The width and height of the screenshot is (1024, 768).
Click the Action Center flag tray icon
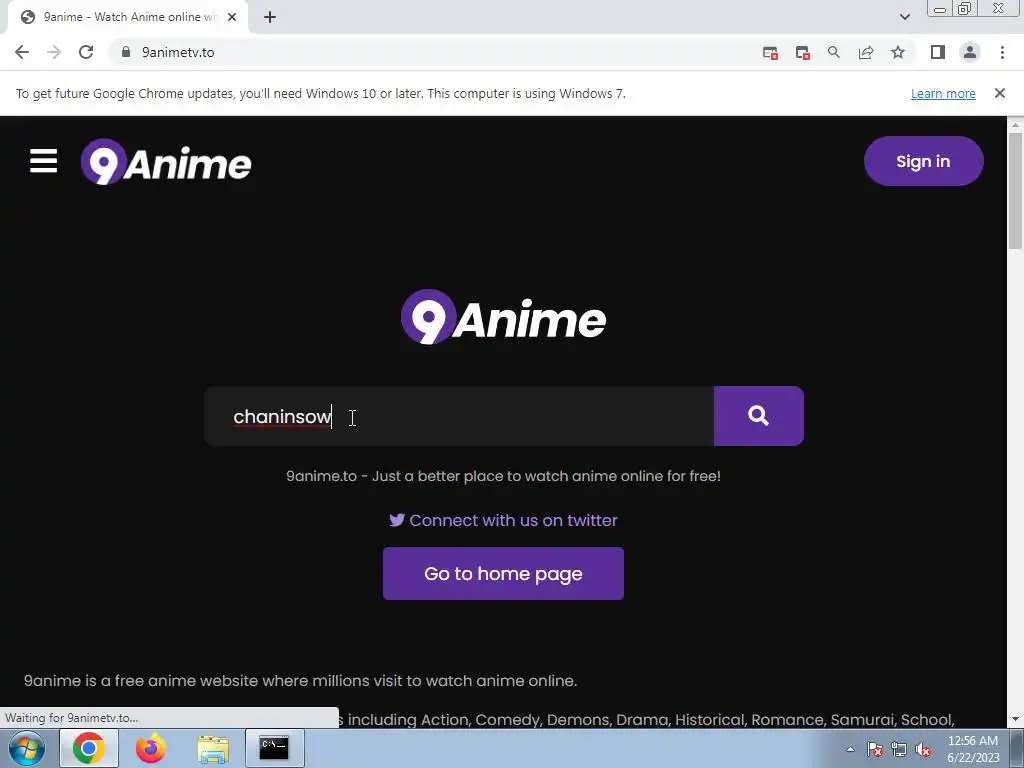point(875,749)
